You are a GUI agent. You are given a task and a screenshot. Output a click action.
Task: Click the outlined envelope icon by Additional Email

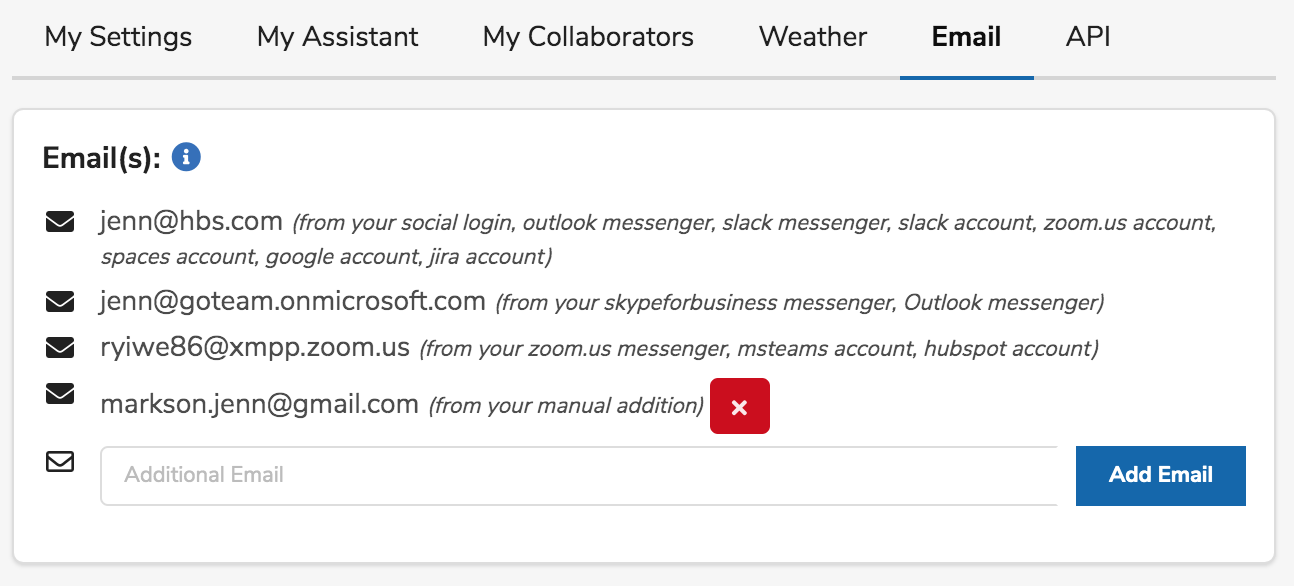(60, 462)
